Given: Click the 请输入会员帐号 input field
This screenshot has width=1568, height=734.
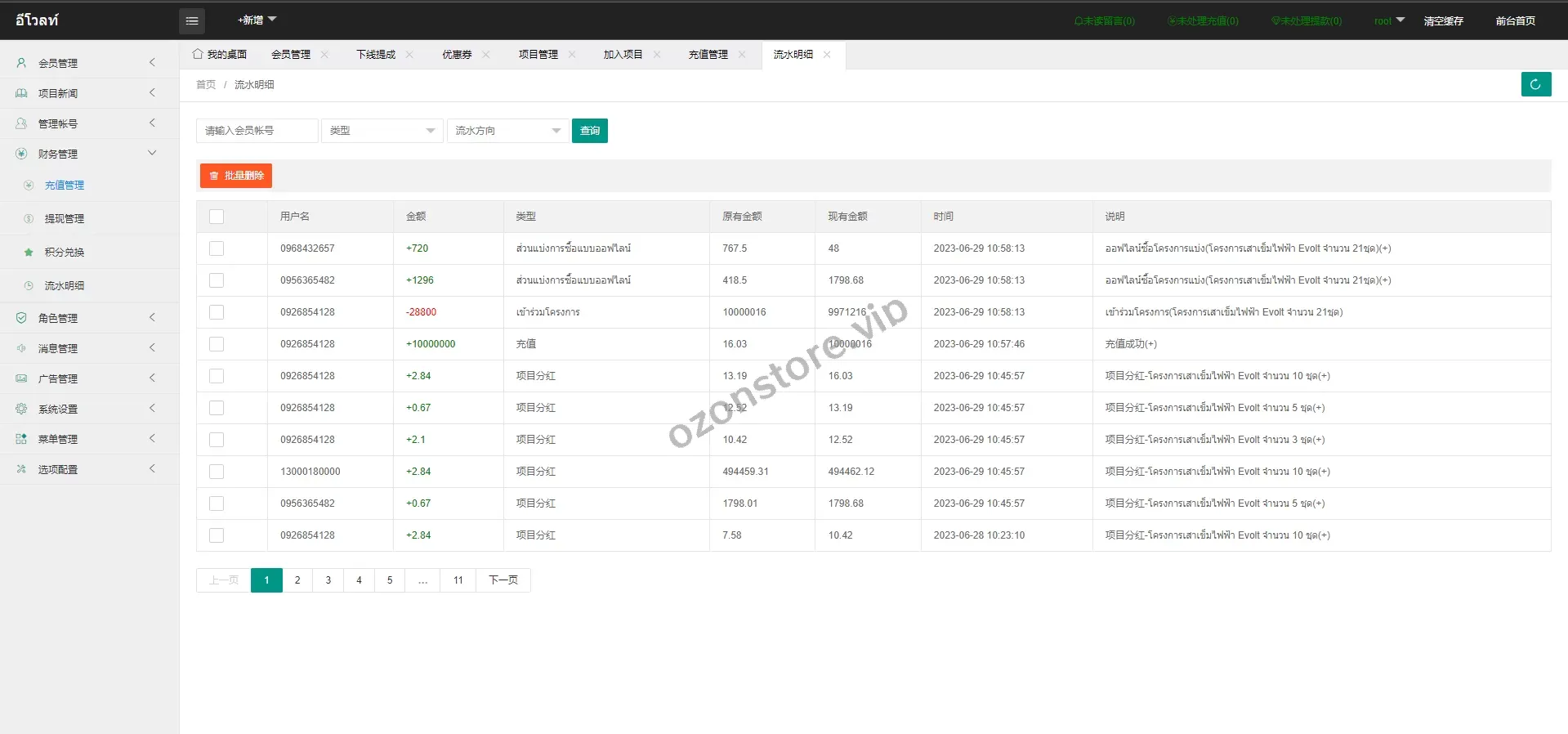Looking at the screenshot, I should [257, 131].
